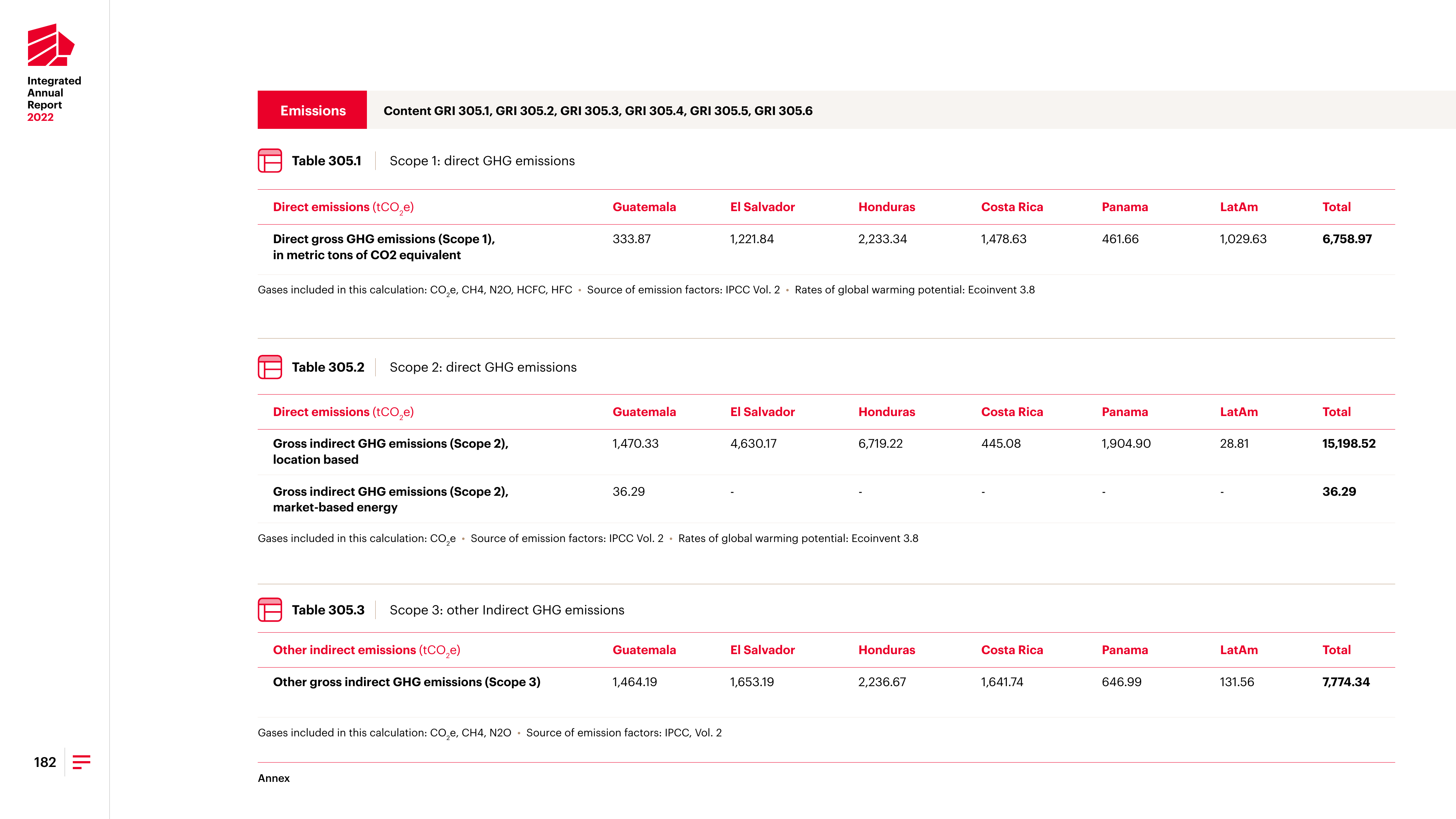Click the market-based energy row label

point(391,499)
